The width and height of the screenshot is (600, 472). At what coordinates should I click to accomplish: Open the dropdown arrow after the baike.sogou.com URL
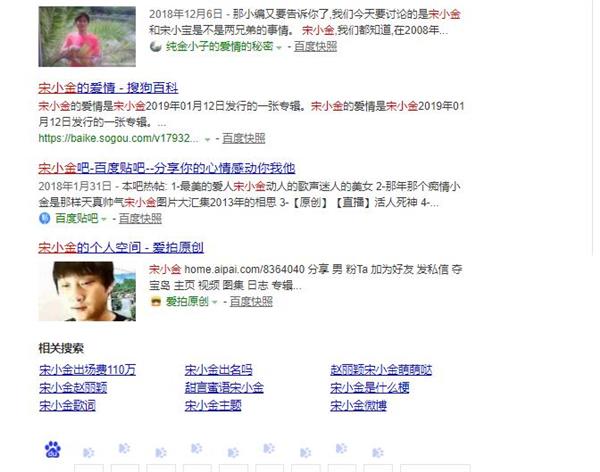click(207, 139)
